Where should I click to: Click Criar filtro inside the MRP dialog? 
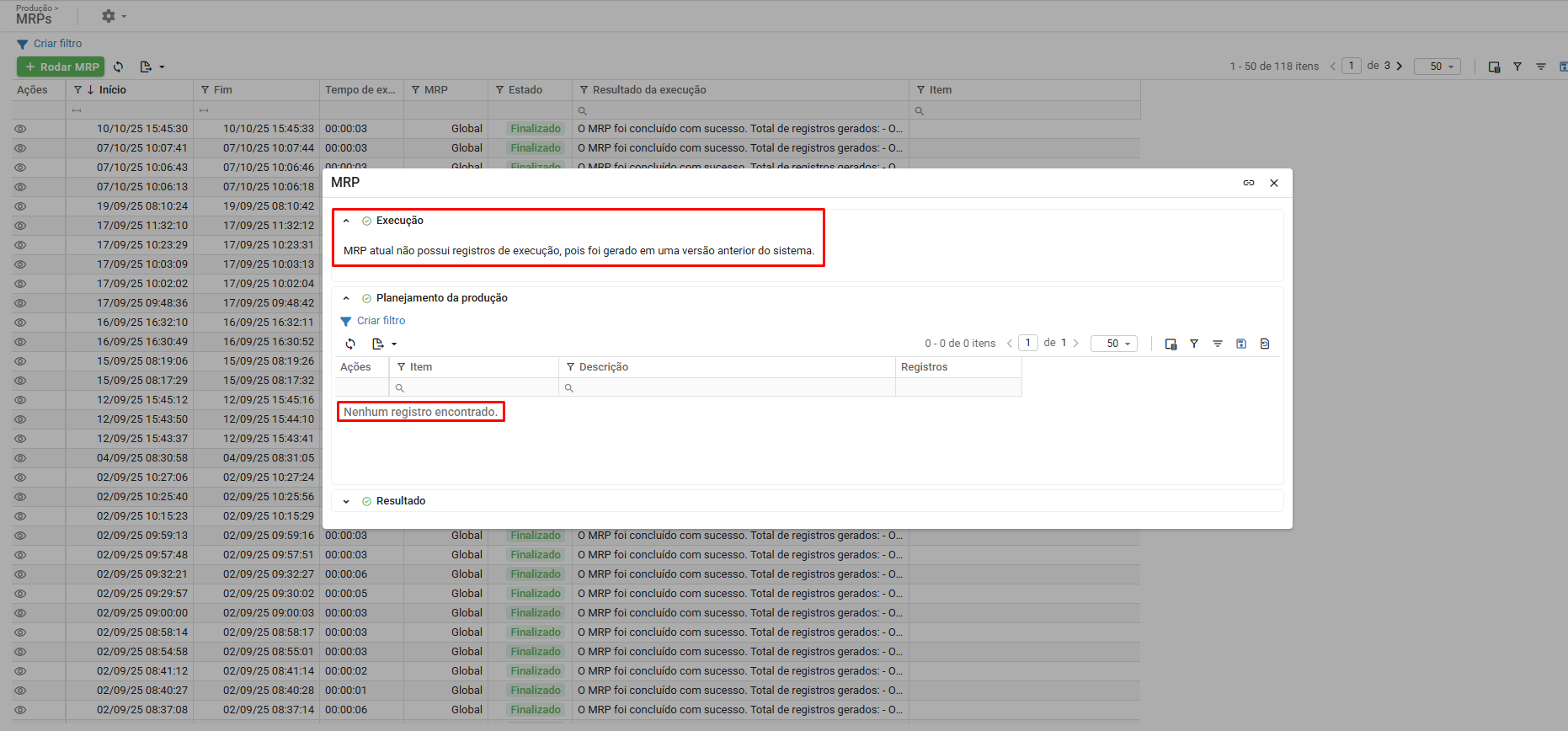coord(373,321)
